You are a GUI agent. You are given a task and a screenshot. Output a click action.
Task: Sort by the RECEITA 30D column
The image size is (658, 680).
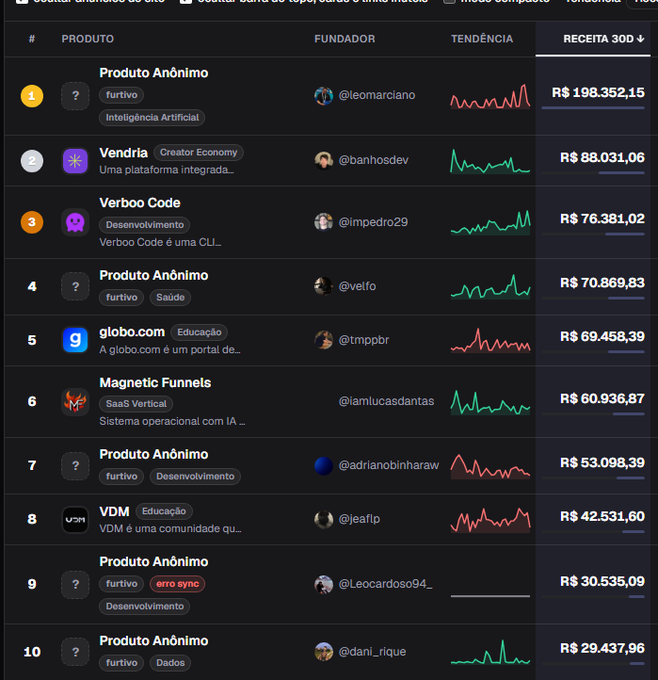click(603, 39)
